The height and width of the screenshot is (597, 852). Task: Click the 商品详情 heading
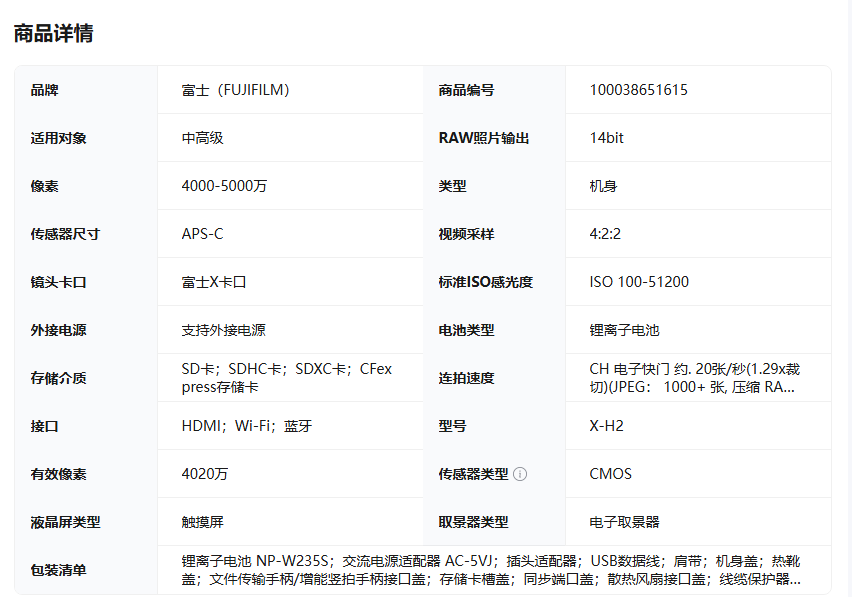[53, 33]
